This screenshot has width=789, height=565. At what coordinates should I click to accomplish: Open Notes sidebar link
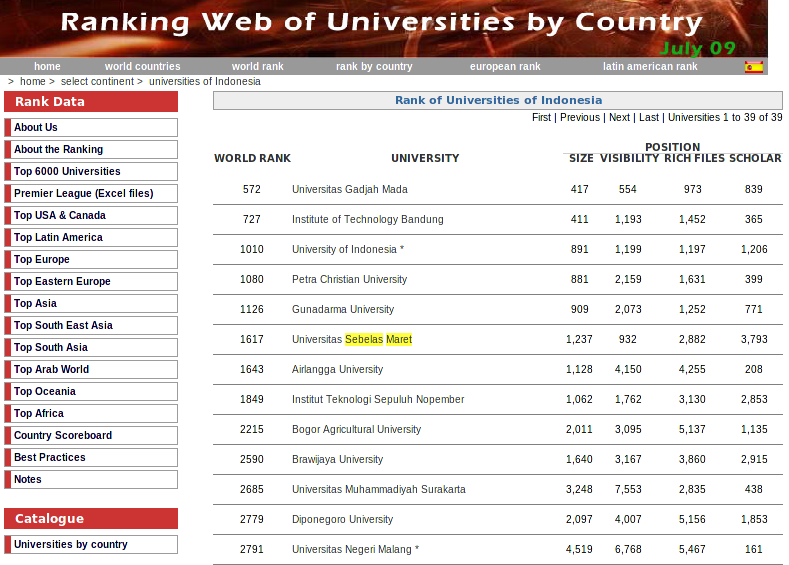click(91, 479)
